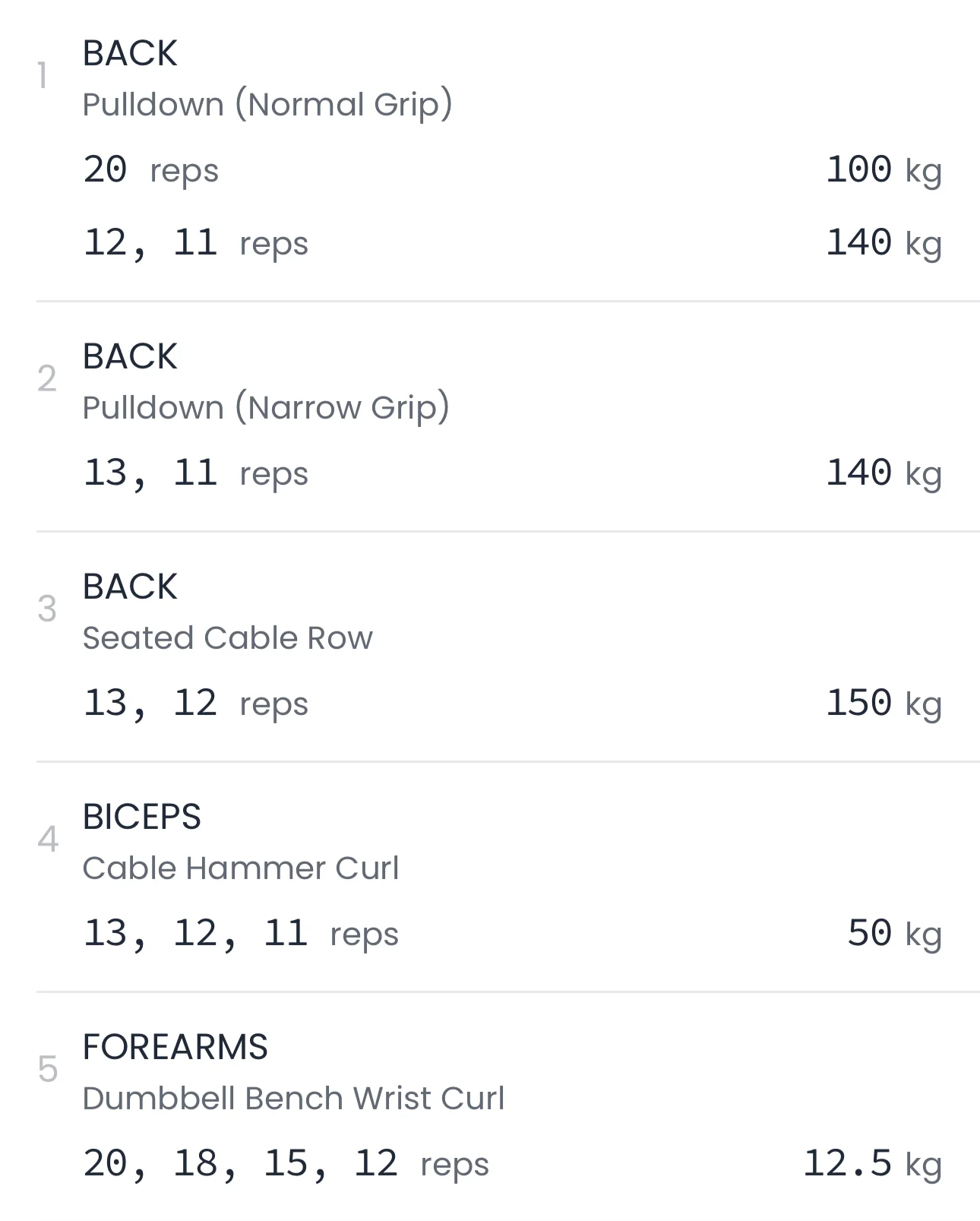The height and width of the screenshot is (1221, 980).
Task: Open the Pulldown (Normal Grip) exercise
Action: 267,104
